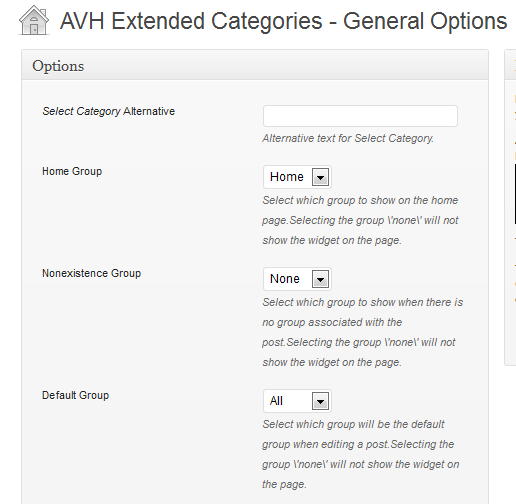Click the 'All' selected value text

[x=276, y=401]
